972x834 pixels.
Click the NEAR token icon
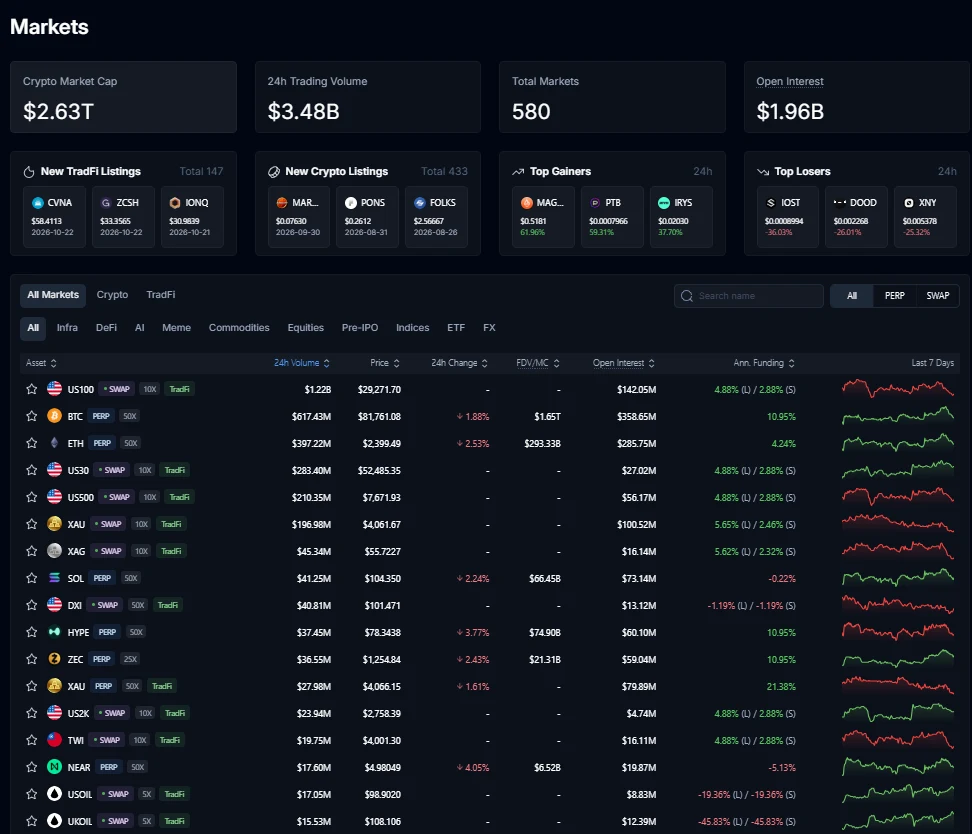click(55, 767)
